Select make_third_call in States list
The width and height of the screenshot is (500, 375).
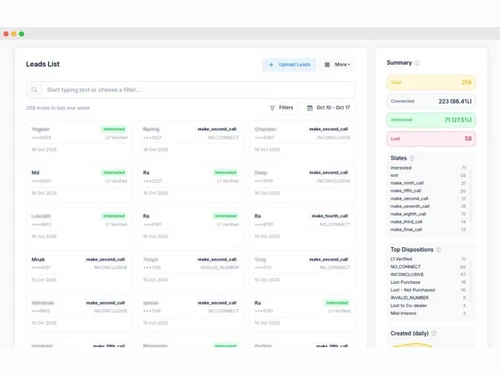428,222
